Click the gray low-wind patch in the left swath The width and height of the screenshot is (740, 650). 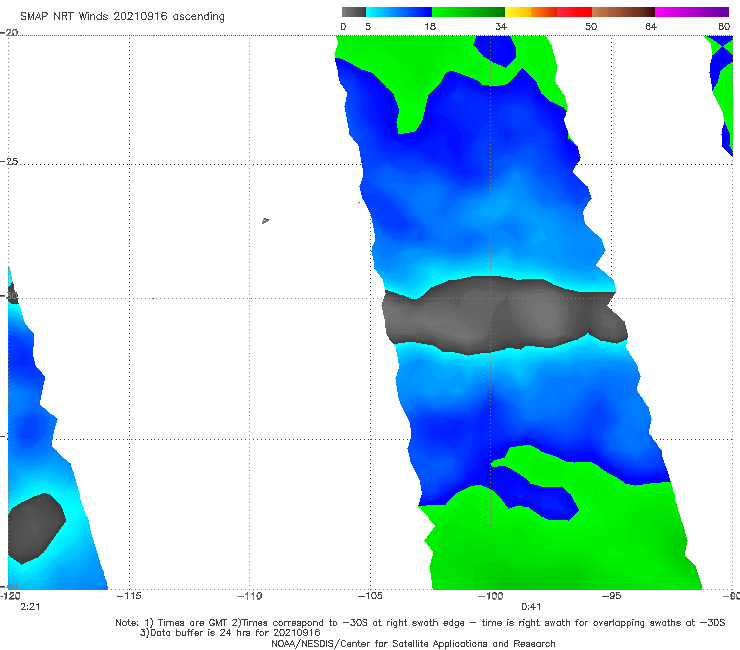[35, 528]
